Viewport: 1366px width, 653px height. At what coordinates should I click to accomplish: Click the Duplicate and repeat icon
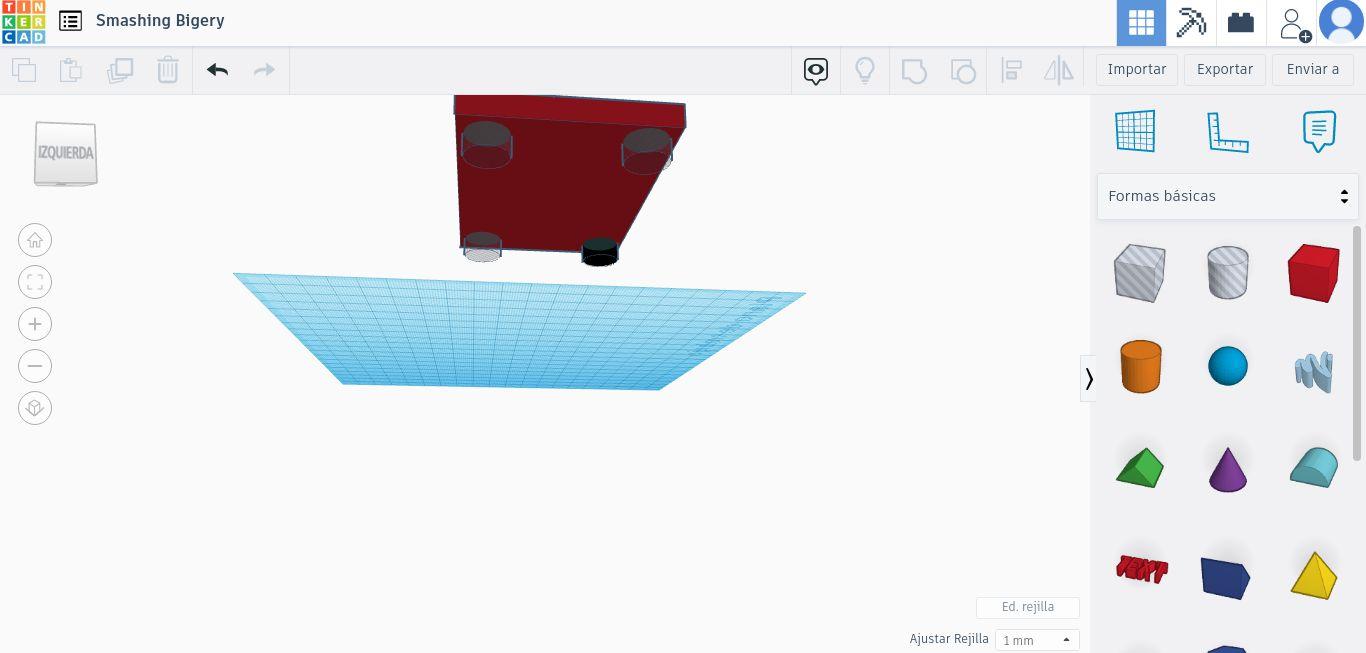click(x=120, y=70)
